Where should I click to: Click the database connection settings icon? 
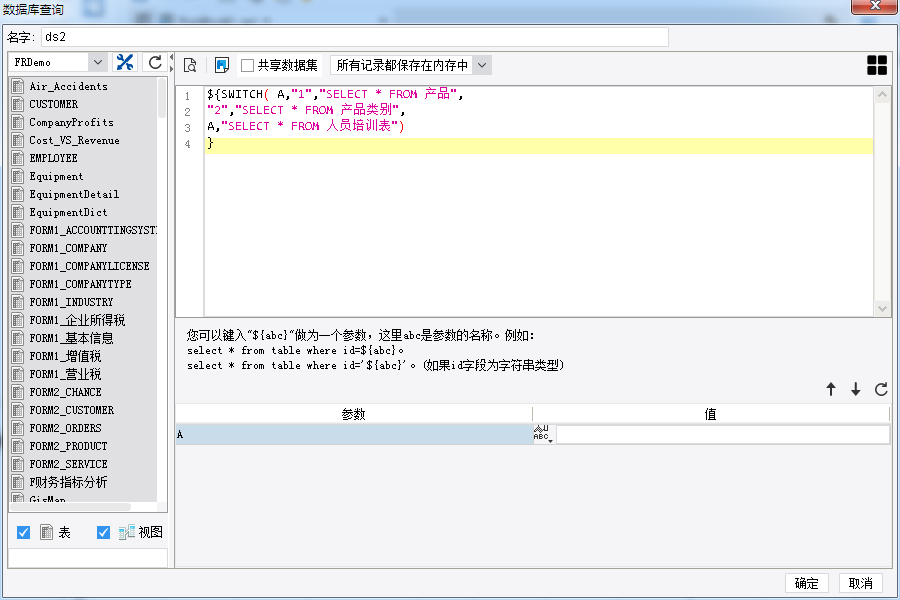coord(125,62)
